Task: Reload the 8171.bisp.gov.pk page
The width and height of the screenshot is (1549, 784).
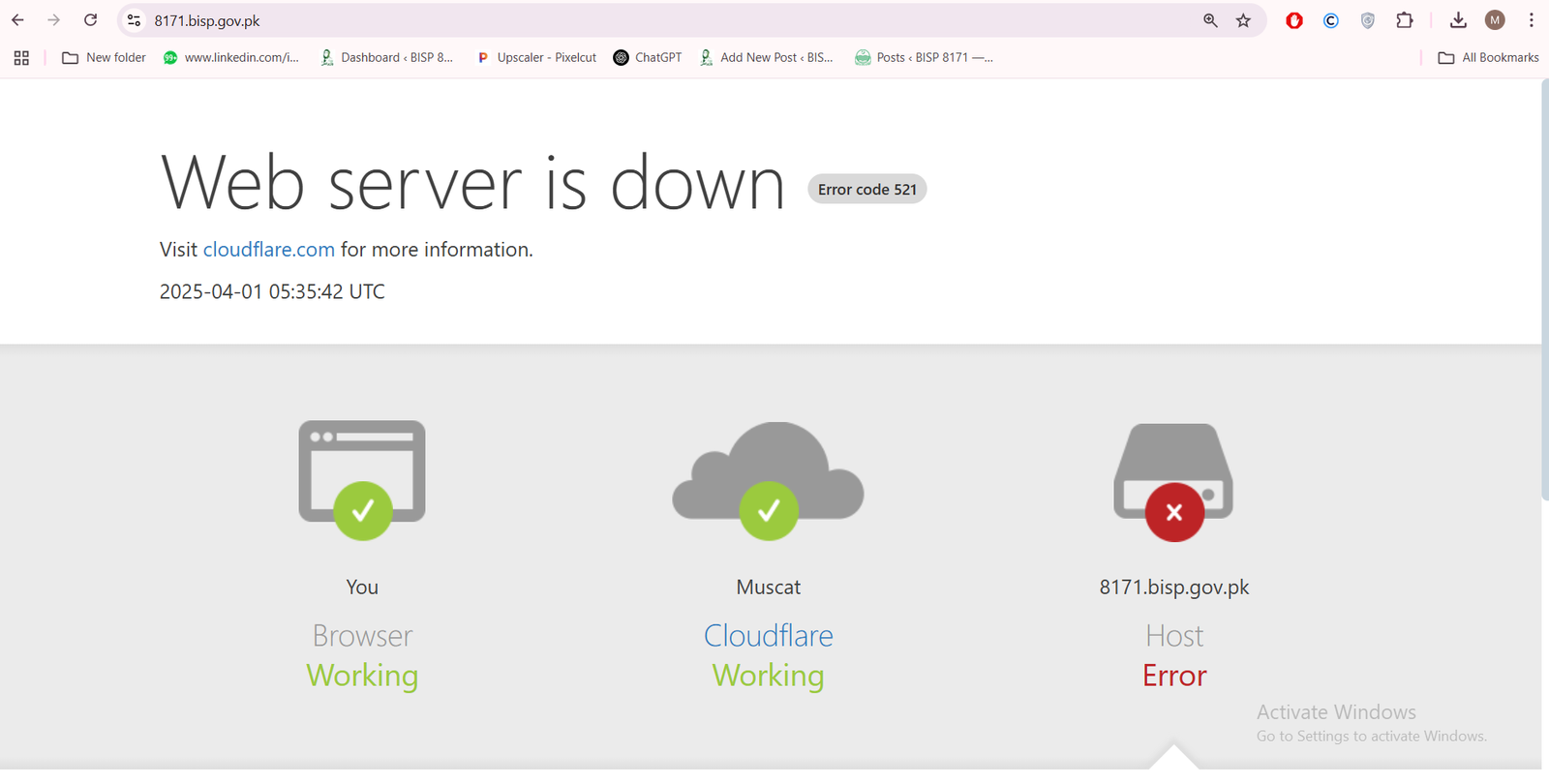Action: [x=90, y=20]
